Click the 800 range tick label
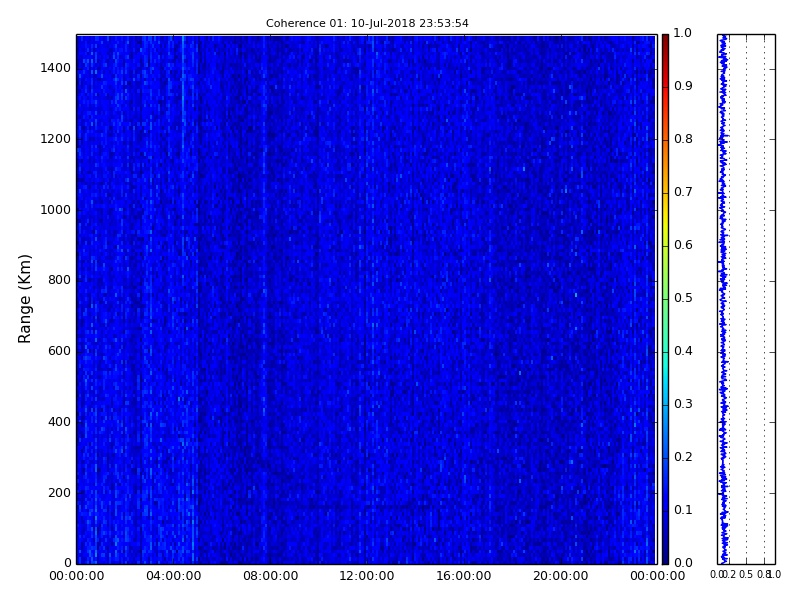800x600 pixels. [59, 280]
